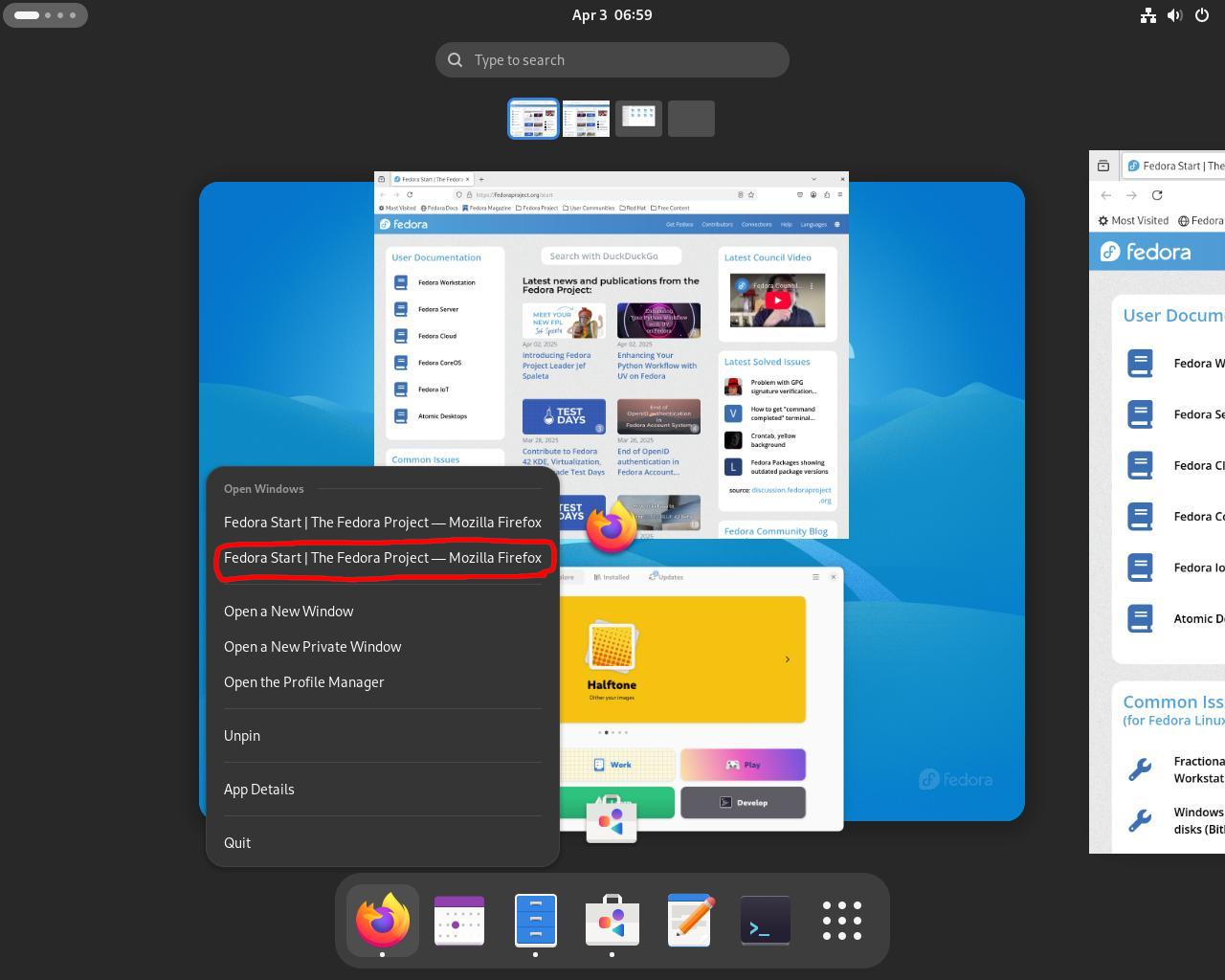Click the Search with DuckDuckGo field in centered preview
The height and width of the screenshot is (980, 1225).
click(x=612, y=256)
